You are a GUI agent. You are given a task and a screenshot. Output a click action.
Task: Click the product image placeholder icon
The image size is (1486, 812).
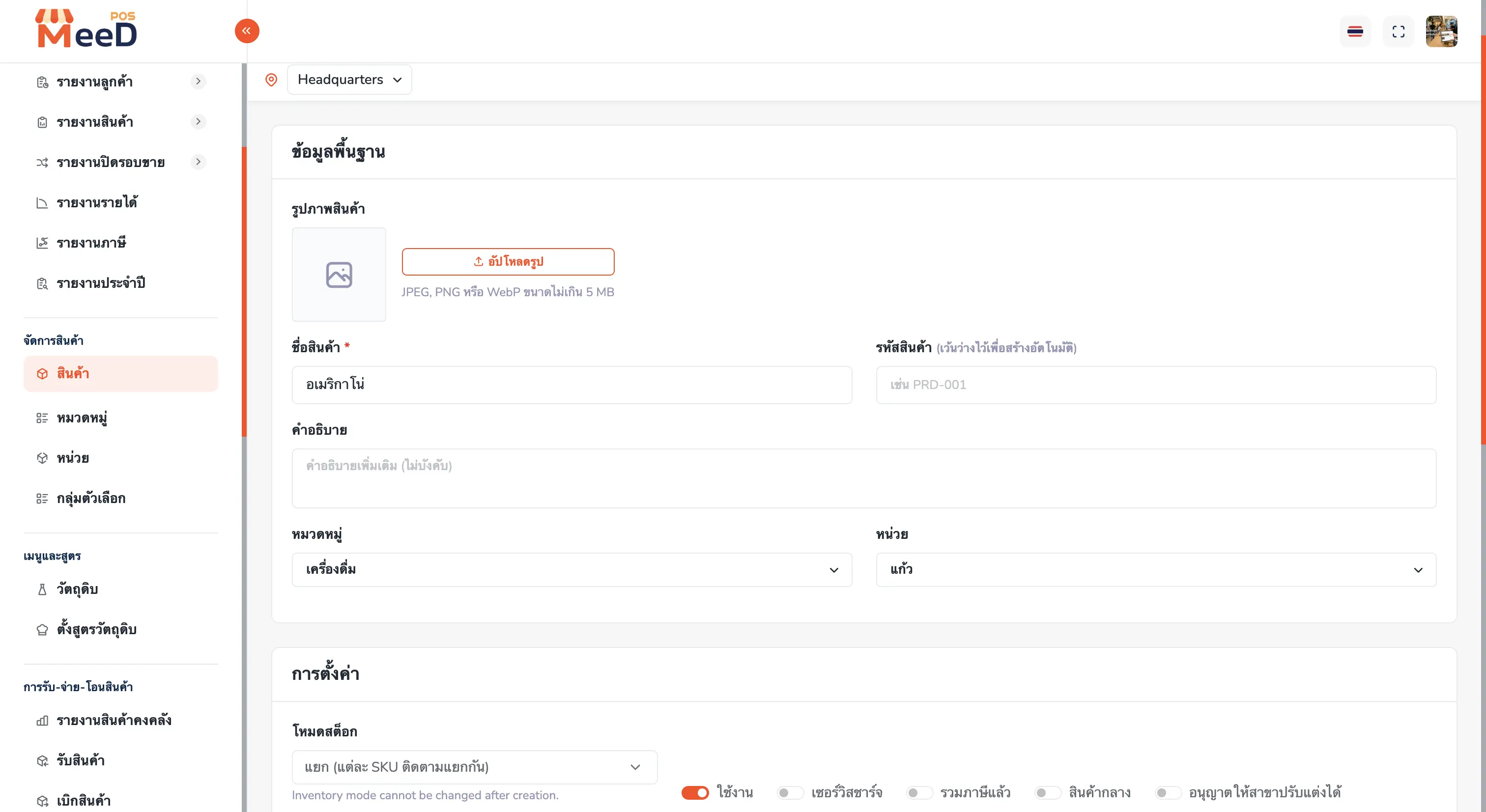point(339,275)
